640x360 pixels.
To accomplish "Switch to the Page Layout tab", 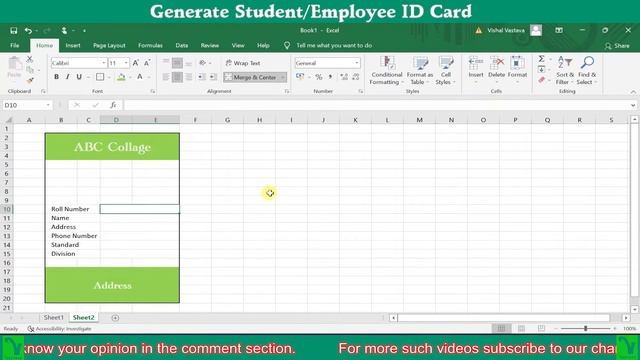I will pos(109,45).
